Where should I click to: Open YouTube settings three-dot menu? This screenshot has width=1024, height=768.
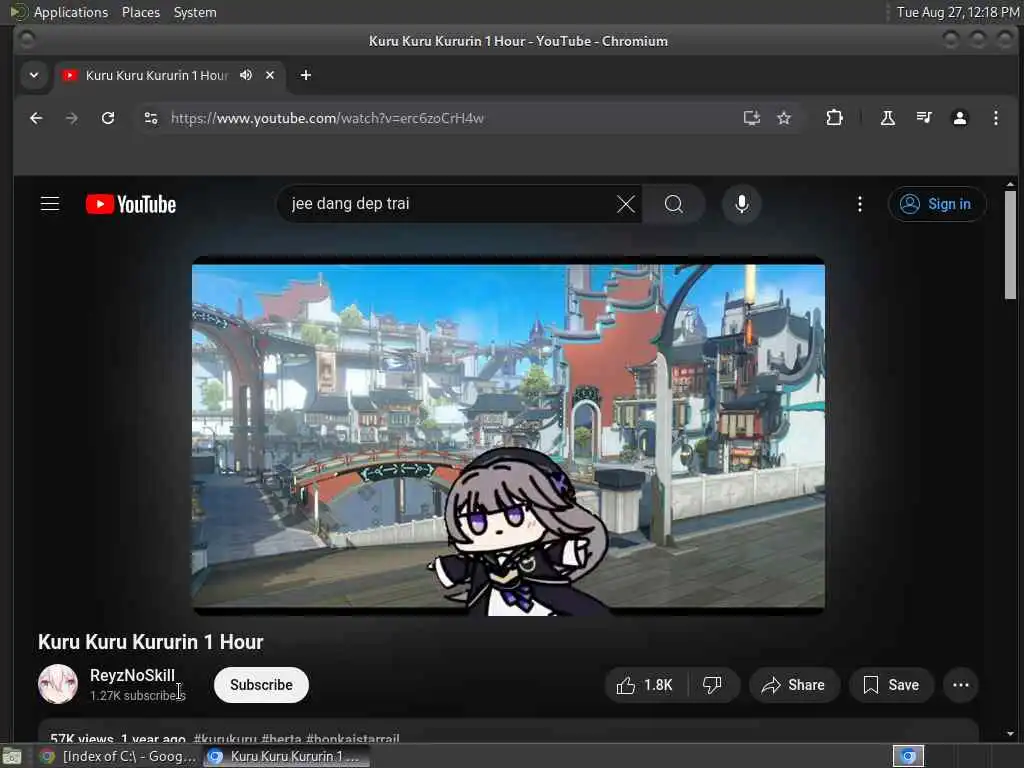point(859,204)
